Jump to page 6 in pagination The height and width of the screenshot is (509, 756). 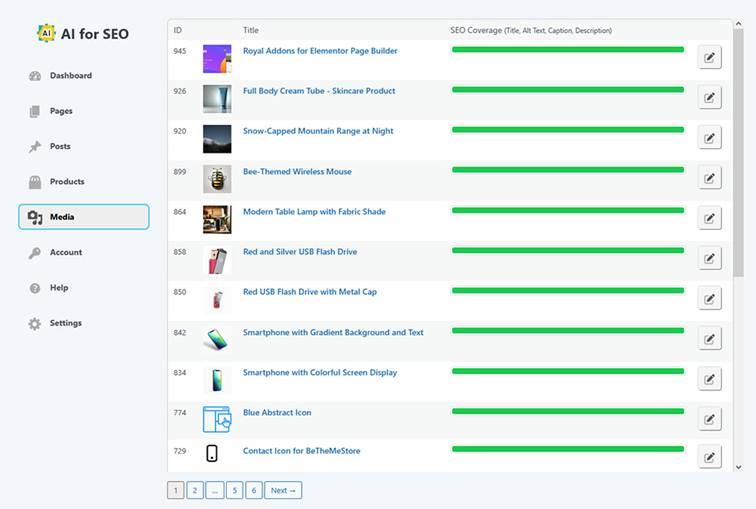[x=254, y=490]
